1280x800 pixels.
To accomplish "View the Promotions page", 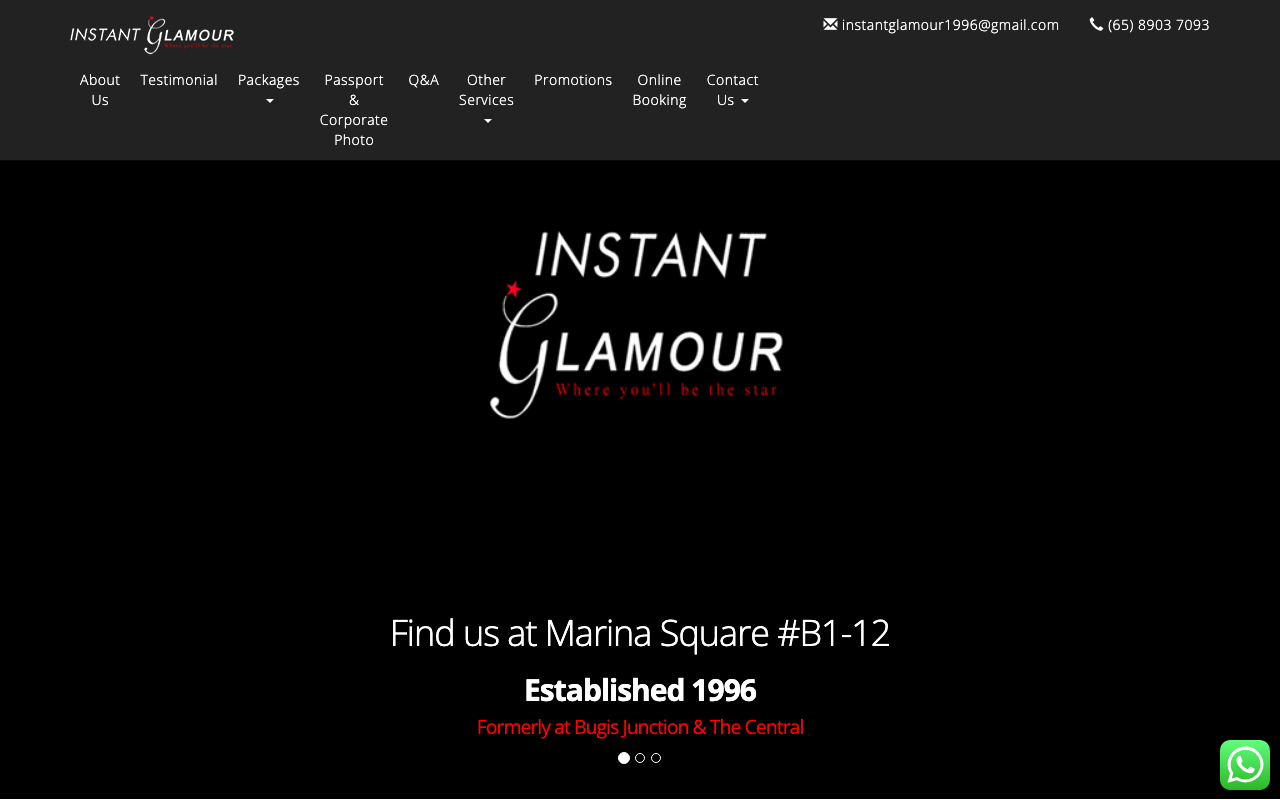I will click(573, 80).
